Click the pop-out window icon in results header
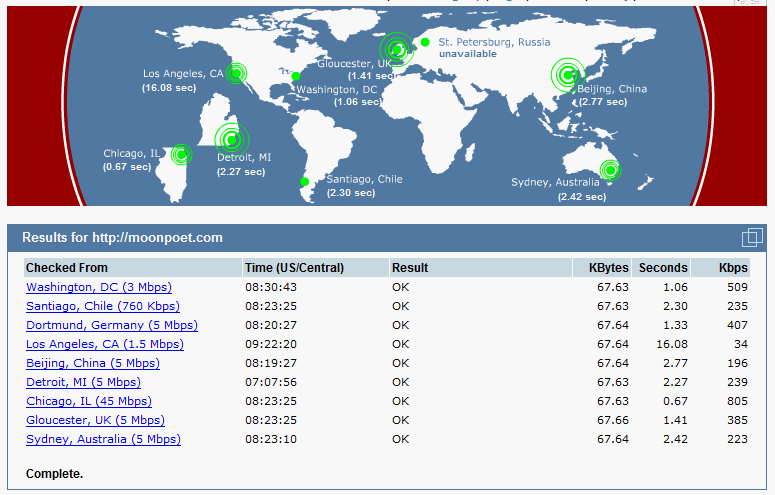Screen dimensions: 775x495 tap(752, 237)
